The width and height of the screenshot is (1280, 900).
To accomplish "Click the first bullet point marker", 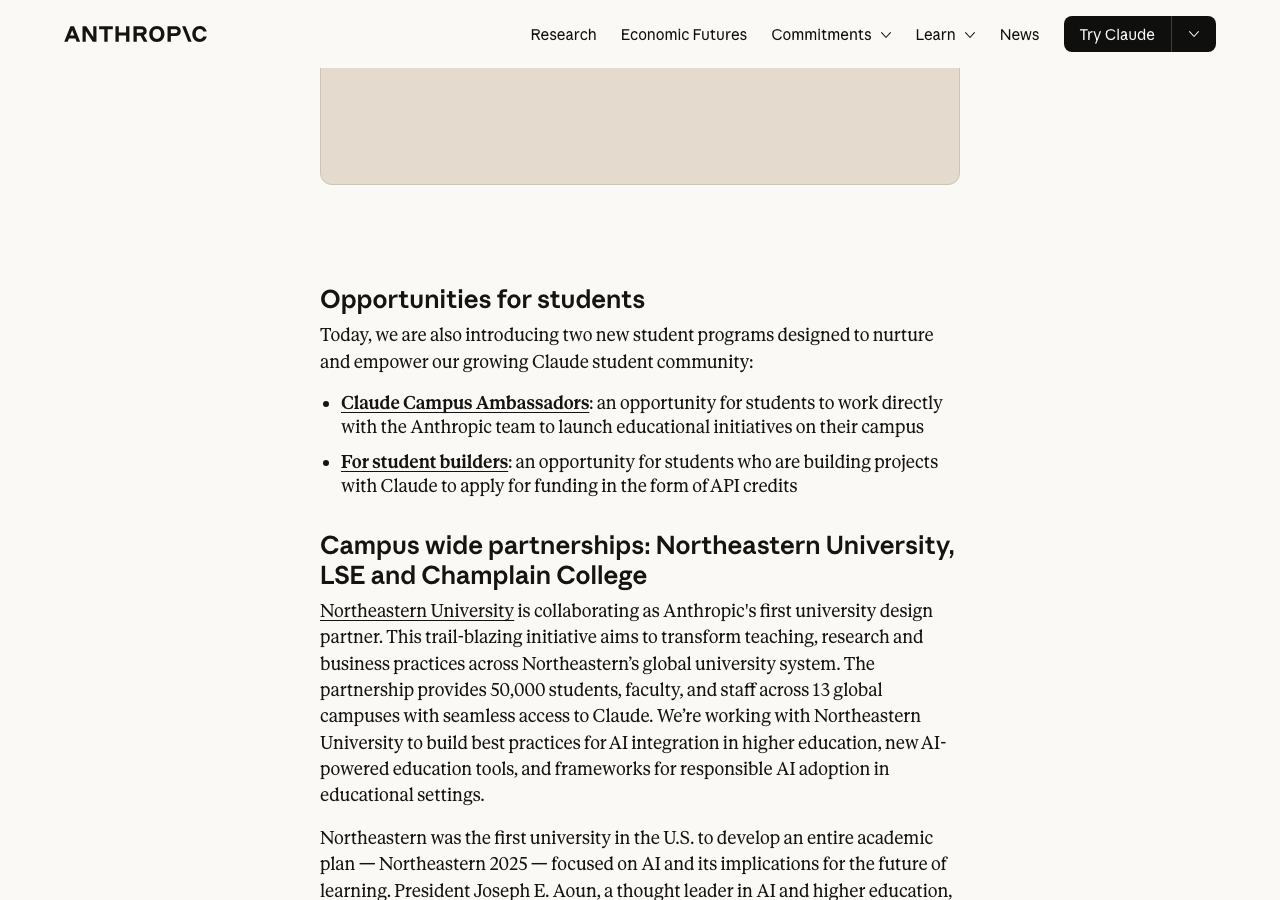I will (327, 404).
